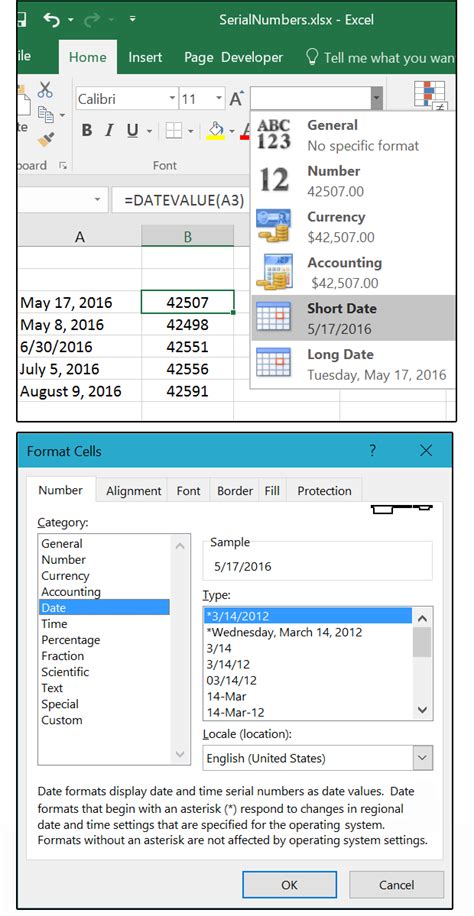Screen dimensions: 474x916
Task: Select column A header
Action: click(x=79, y=236)
